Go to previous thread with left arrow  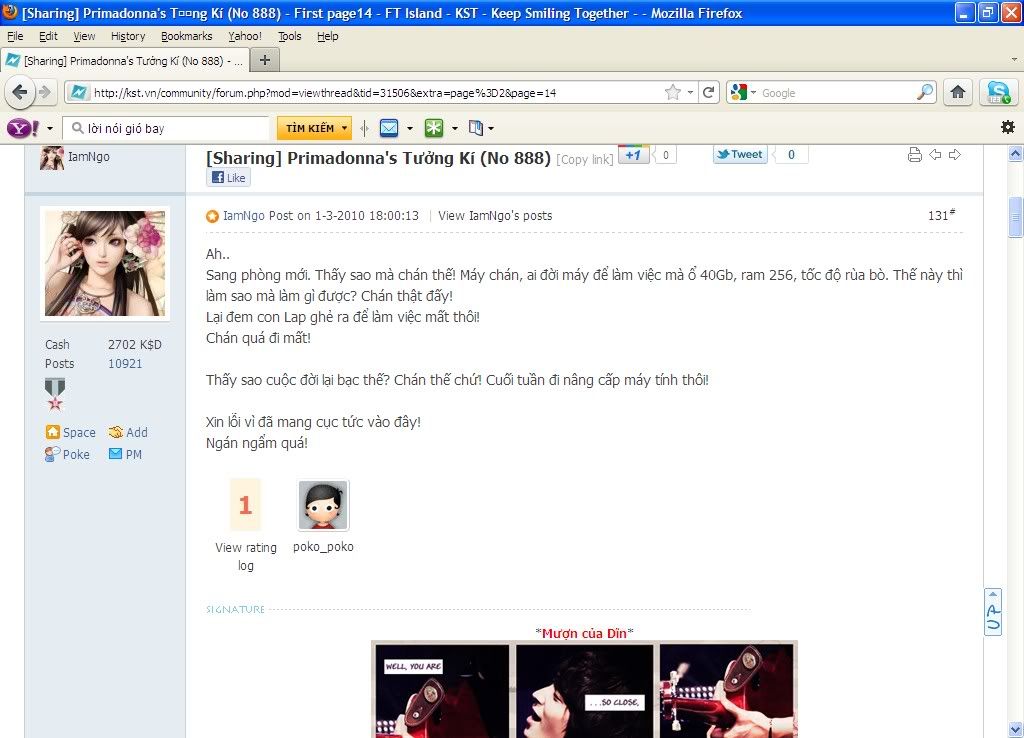pos(935,155)
